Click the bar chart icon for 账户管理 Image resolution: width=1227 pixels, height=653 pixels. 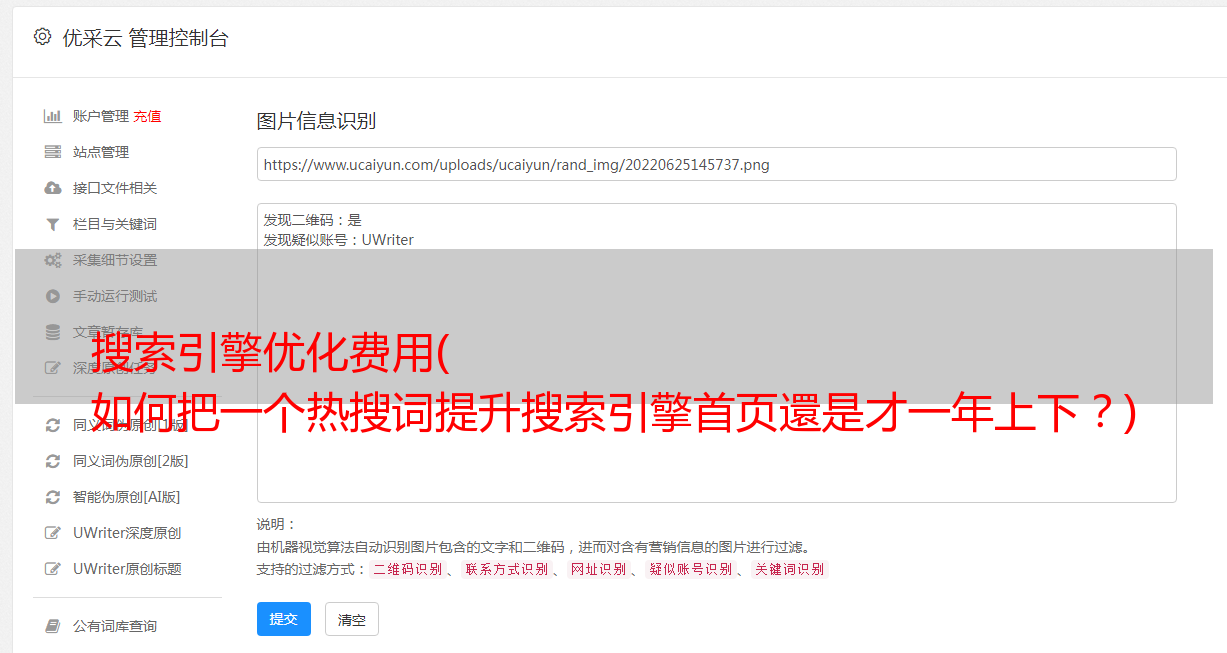coord(53,116)
